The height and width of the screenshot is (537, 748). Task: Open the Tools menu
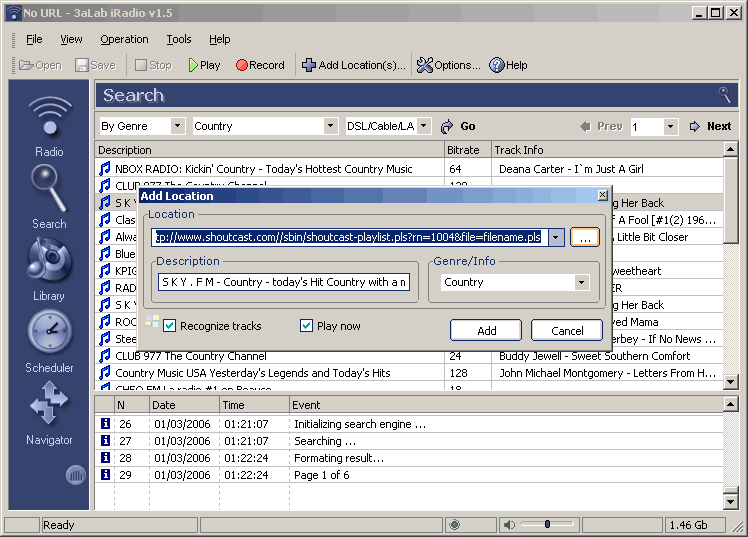click(179, 40)
